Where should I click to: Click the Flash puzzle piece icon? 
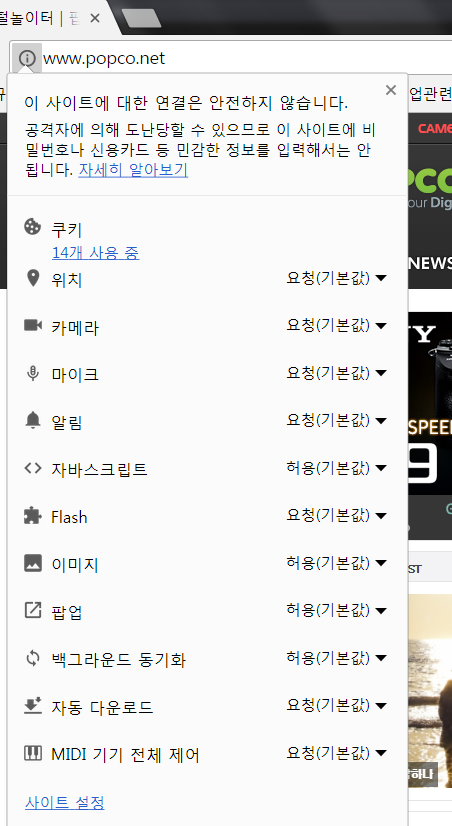pyautogui.click(x=33, y=515)
